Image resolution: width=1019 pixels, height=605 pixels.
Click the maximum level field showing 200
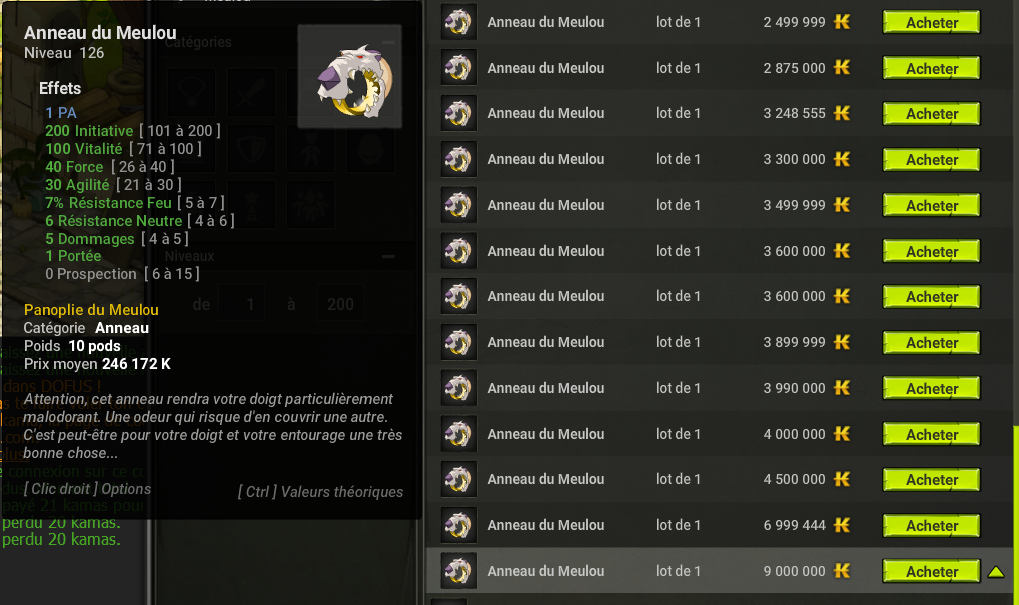pos(340,304)
